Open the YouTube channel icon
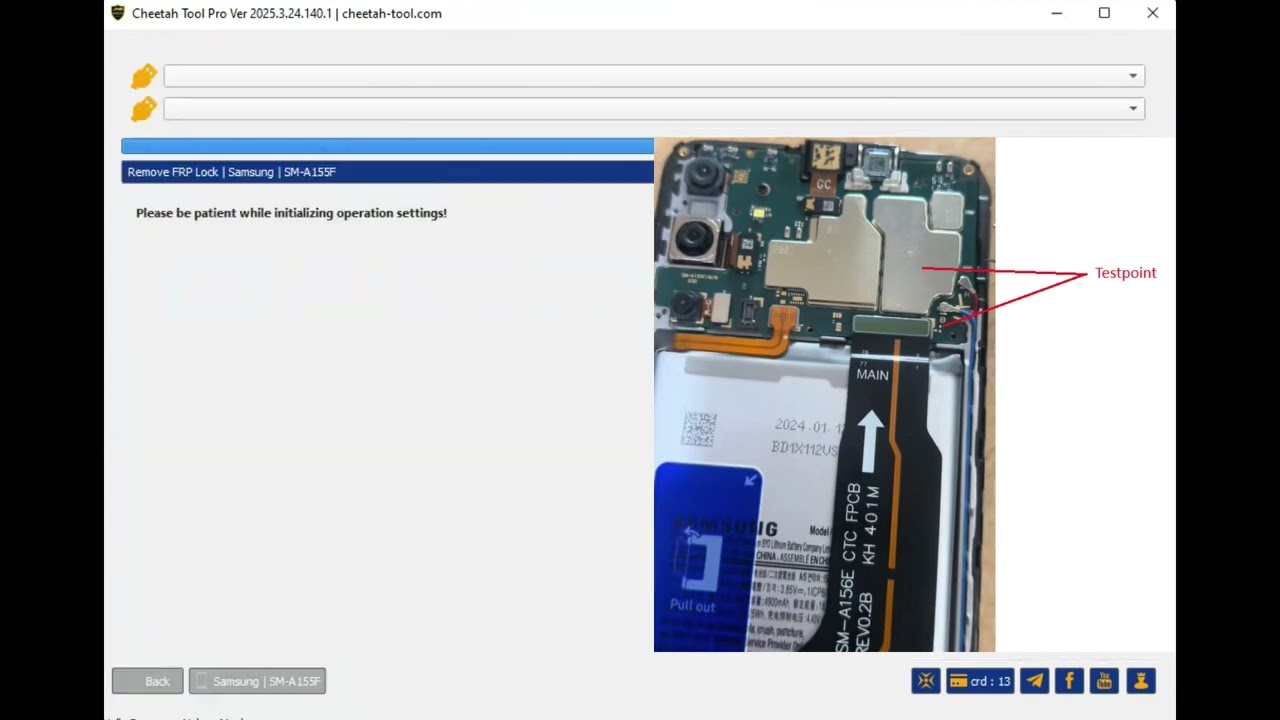 point(1104,681)
